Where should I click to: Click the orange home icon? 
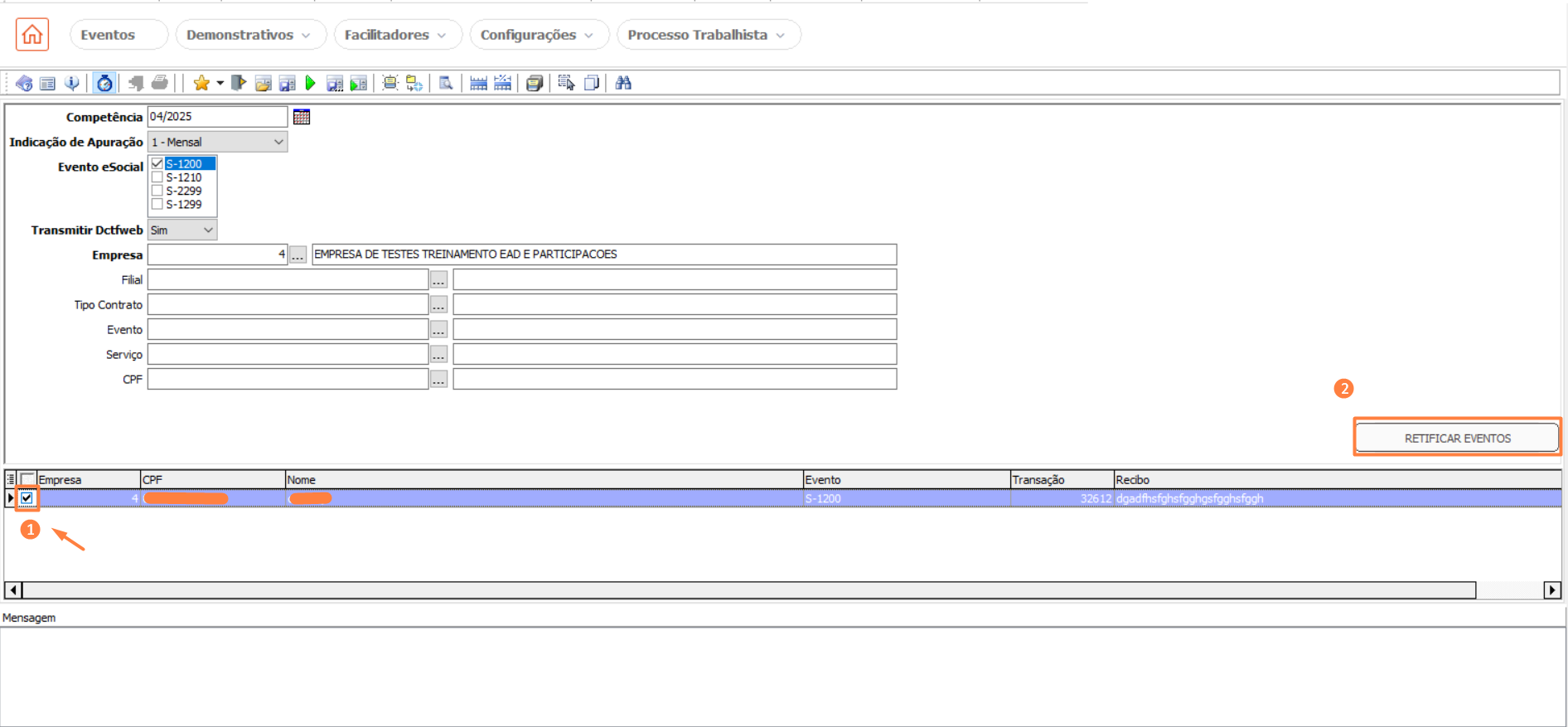[32, 35]
